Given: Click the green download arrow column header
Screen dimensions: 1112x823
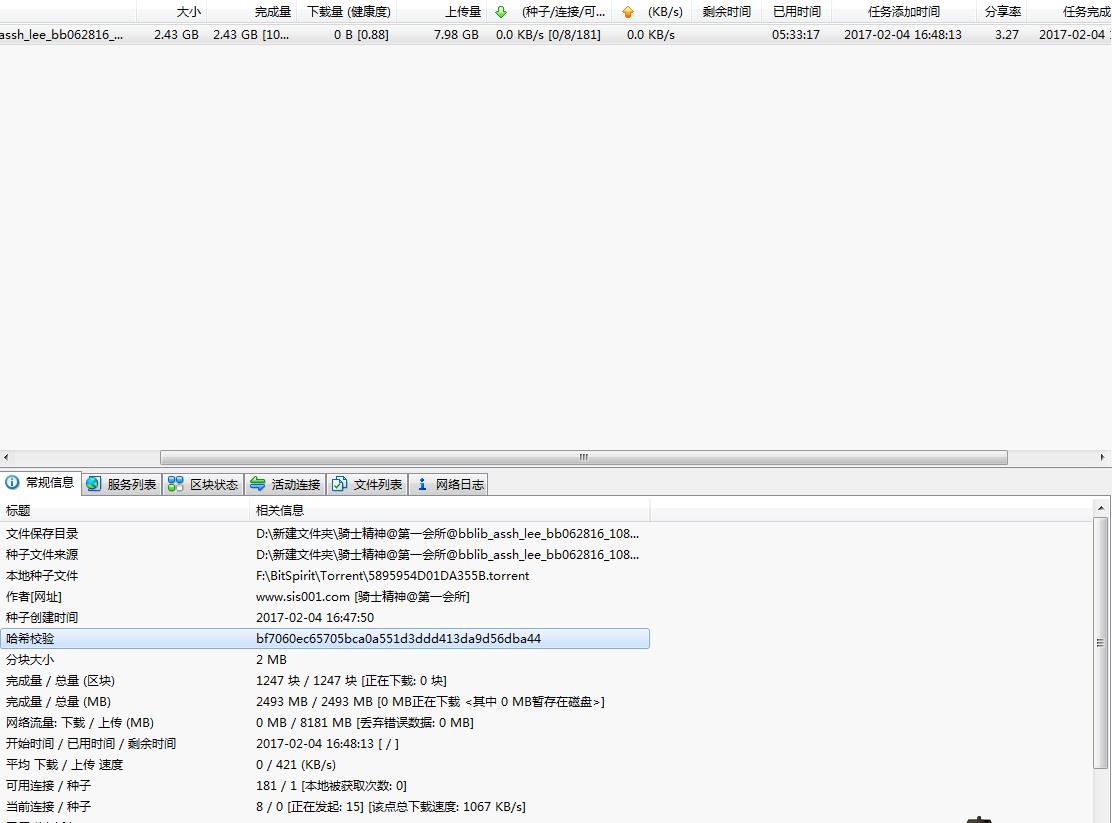Looking at the screenshot, I should (501, 12).
